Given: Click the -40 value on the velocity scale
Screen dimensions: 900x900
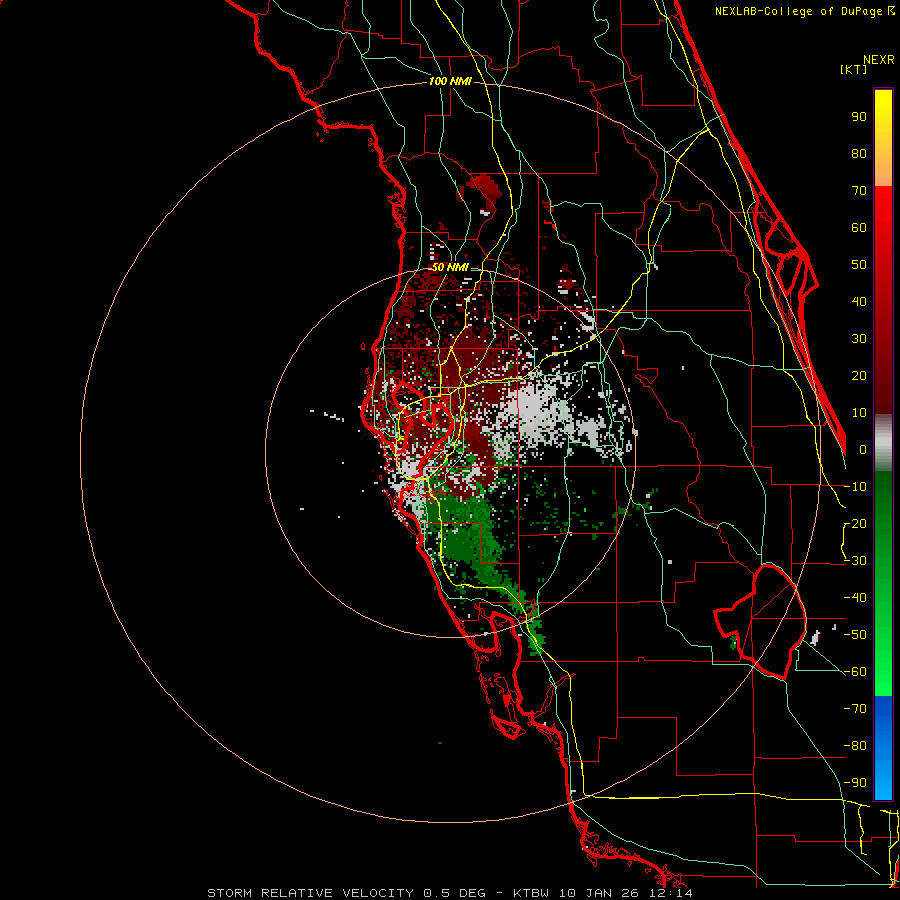Looking at the screenshot, I should click(855, 598).
